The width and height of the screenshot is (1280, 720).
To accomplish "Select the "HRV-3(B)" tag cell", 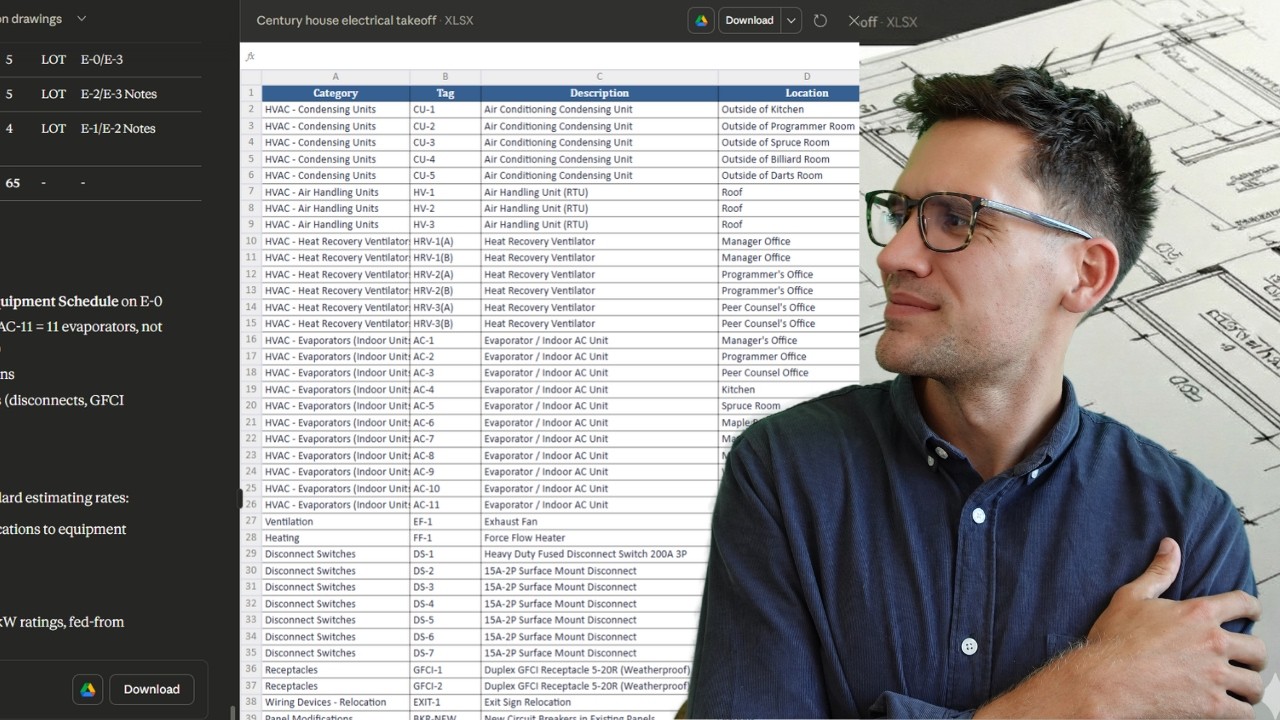I will coord(445,324).
